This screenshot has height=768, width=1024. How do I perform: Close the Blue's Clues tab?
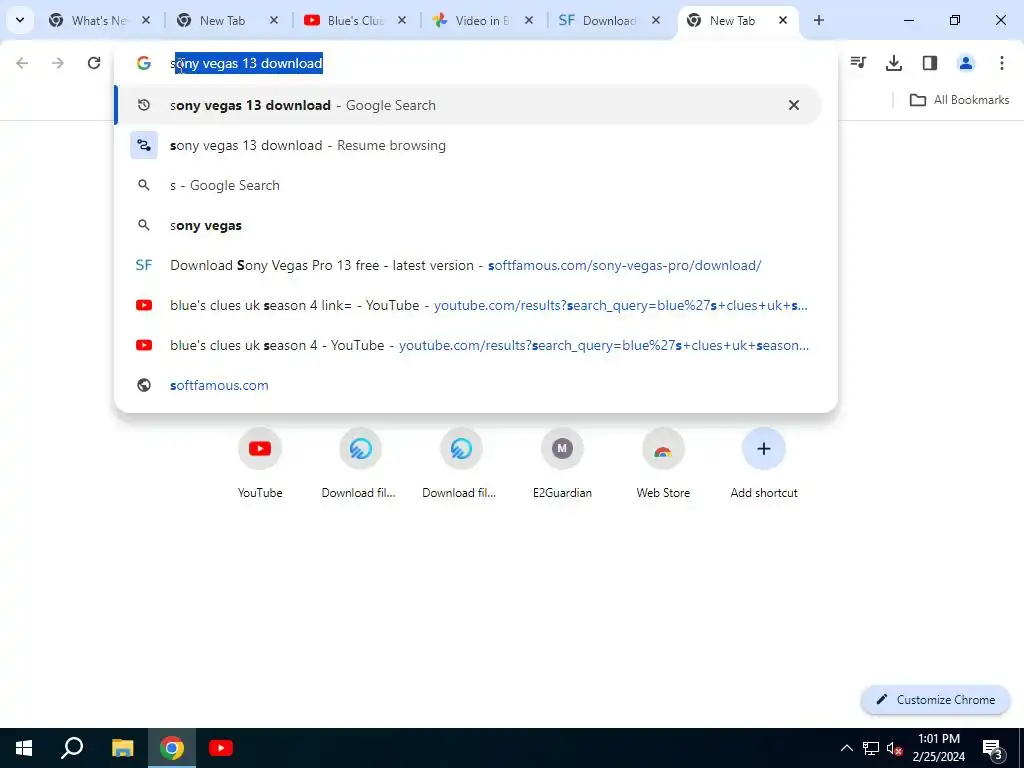402,20
